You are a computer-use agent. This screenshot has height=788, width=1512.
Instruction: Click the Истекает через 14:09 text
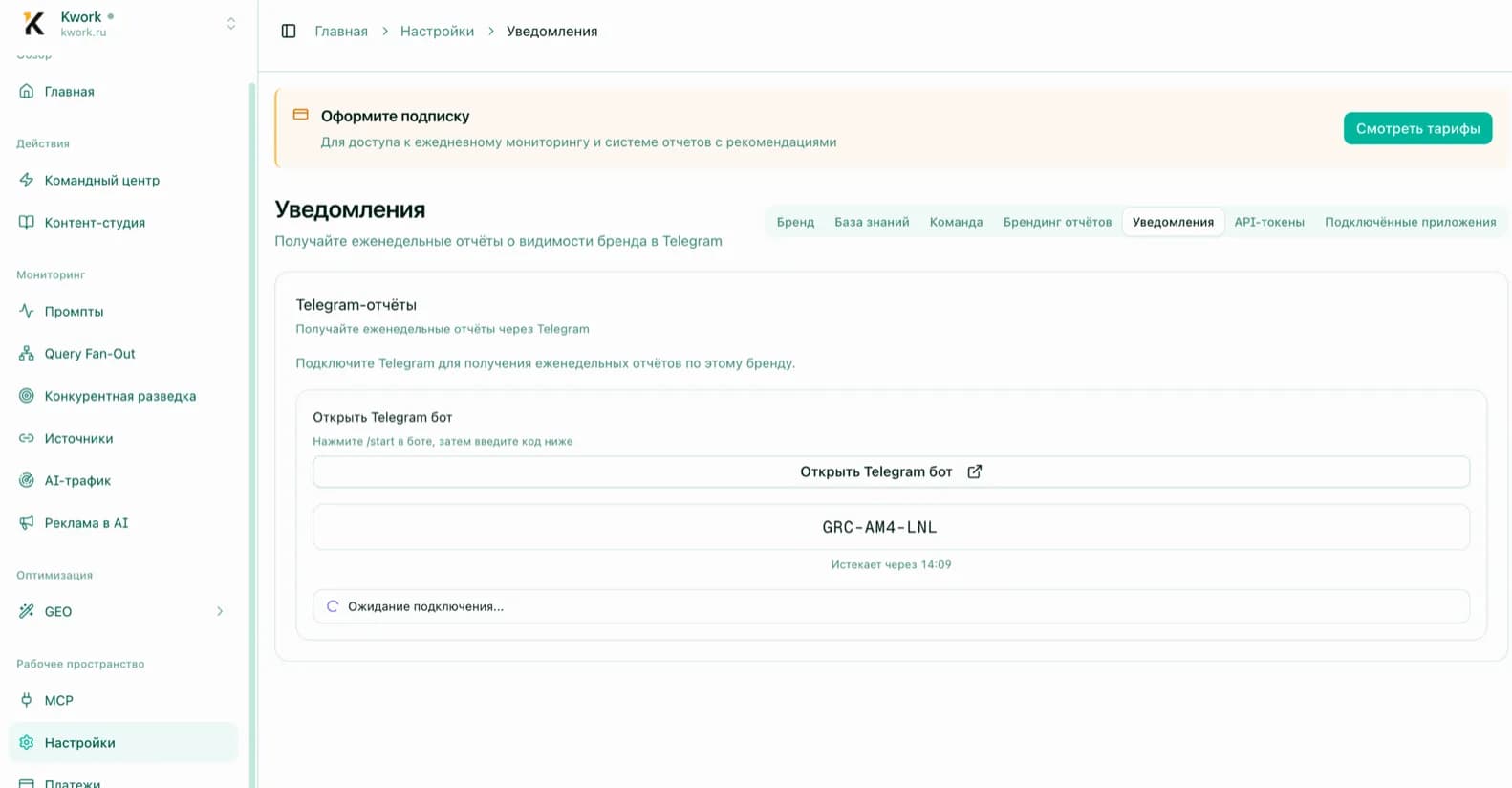[891, 564]
